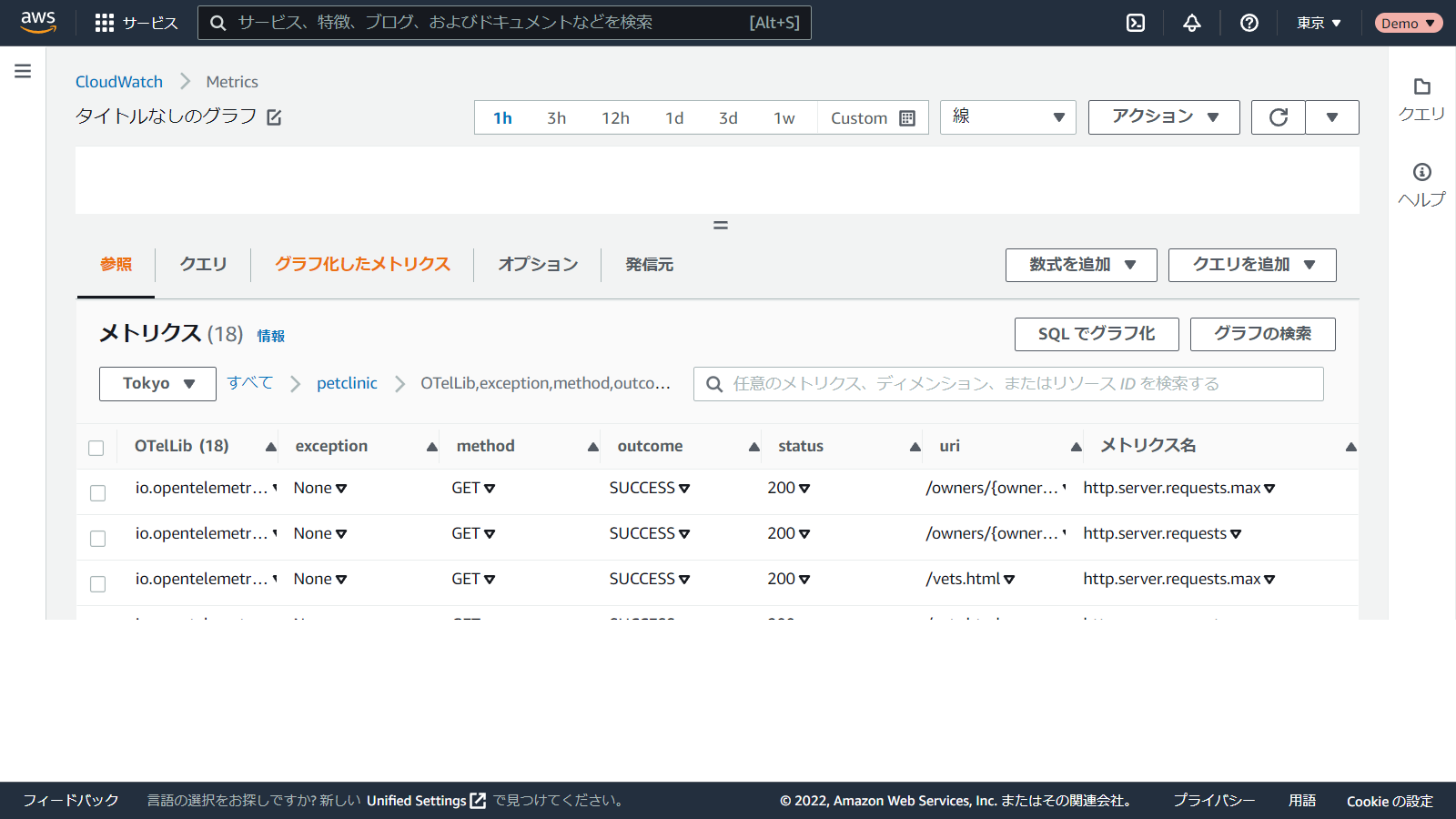Open the アクション actions dropdown
The image size is (1456, 819).
(x=1163, y=117)
